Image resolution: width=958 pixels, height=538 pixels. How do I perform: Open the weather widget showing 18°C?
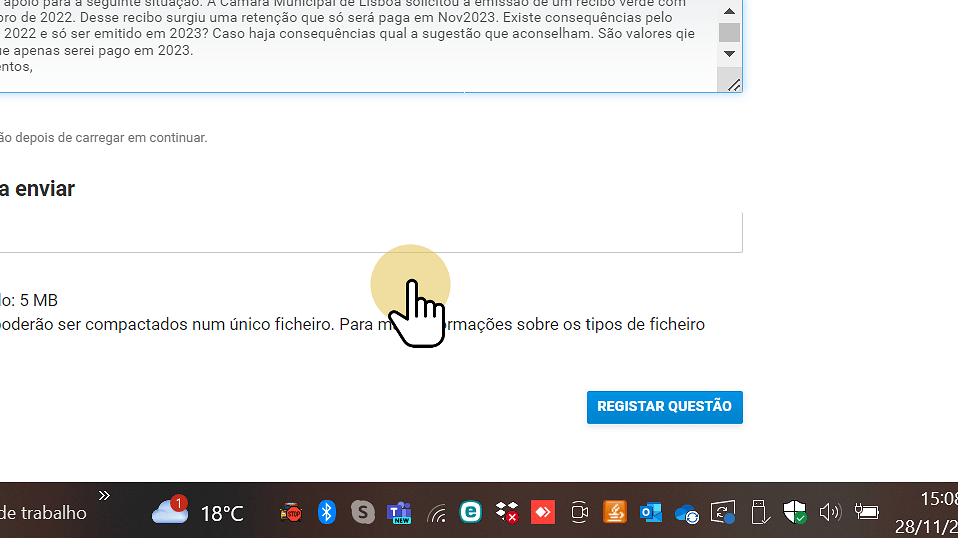click(197, 512)
